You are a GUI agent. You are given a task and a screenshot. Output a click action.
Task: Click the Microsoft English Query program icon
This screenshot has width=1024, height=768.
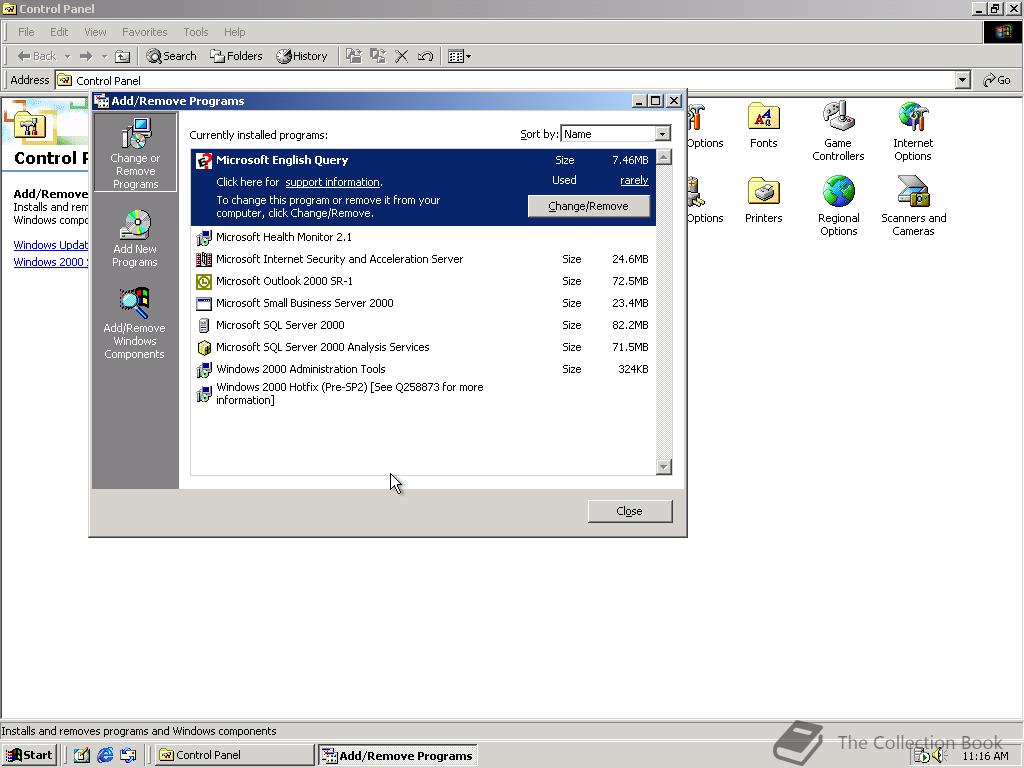tap(204, 161)
